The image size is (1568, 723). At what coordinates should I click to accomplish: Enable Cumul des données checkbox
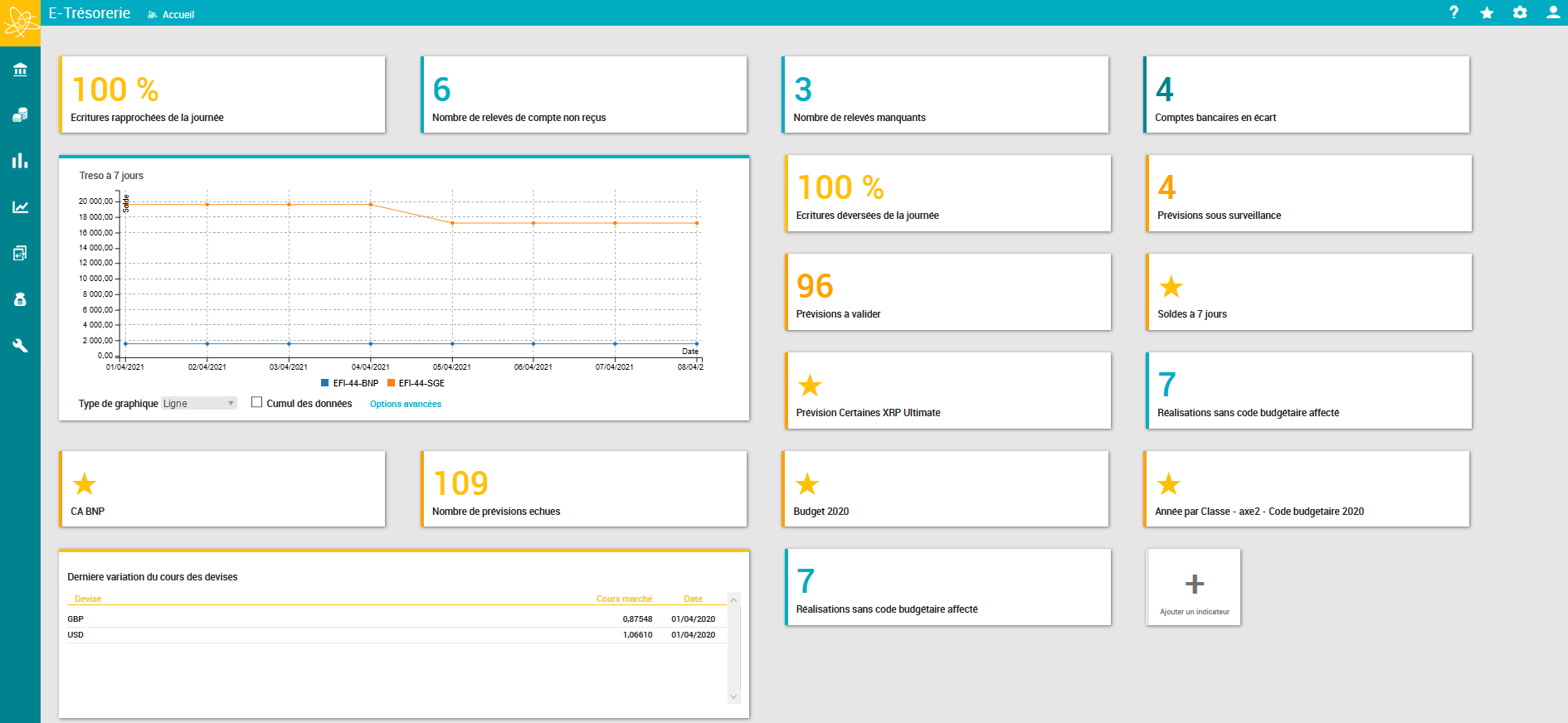coord(257,402)
